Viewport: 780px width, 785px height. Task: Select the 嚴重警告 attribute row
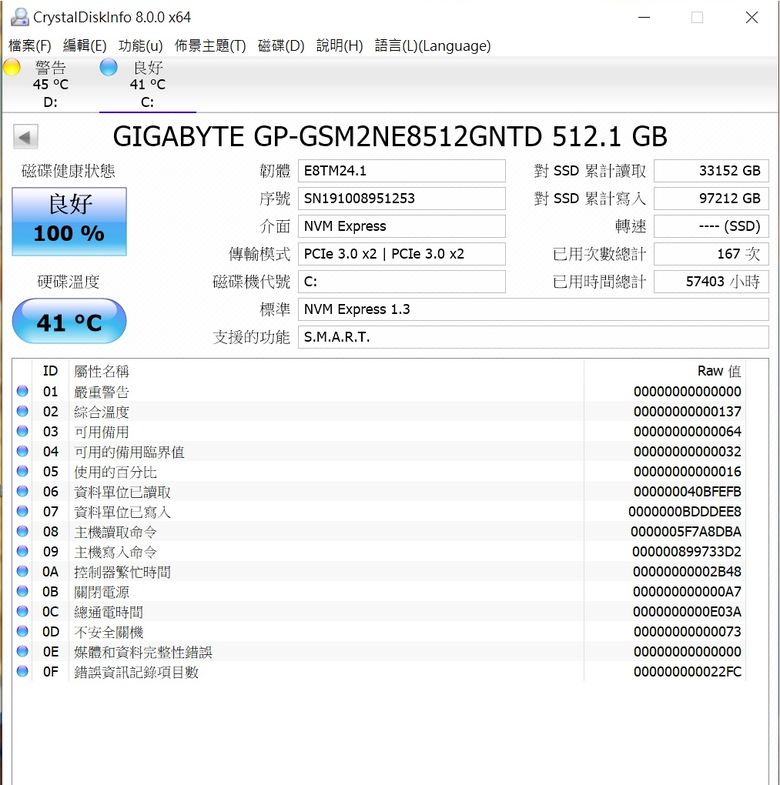(x=379, y=391)
